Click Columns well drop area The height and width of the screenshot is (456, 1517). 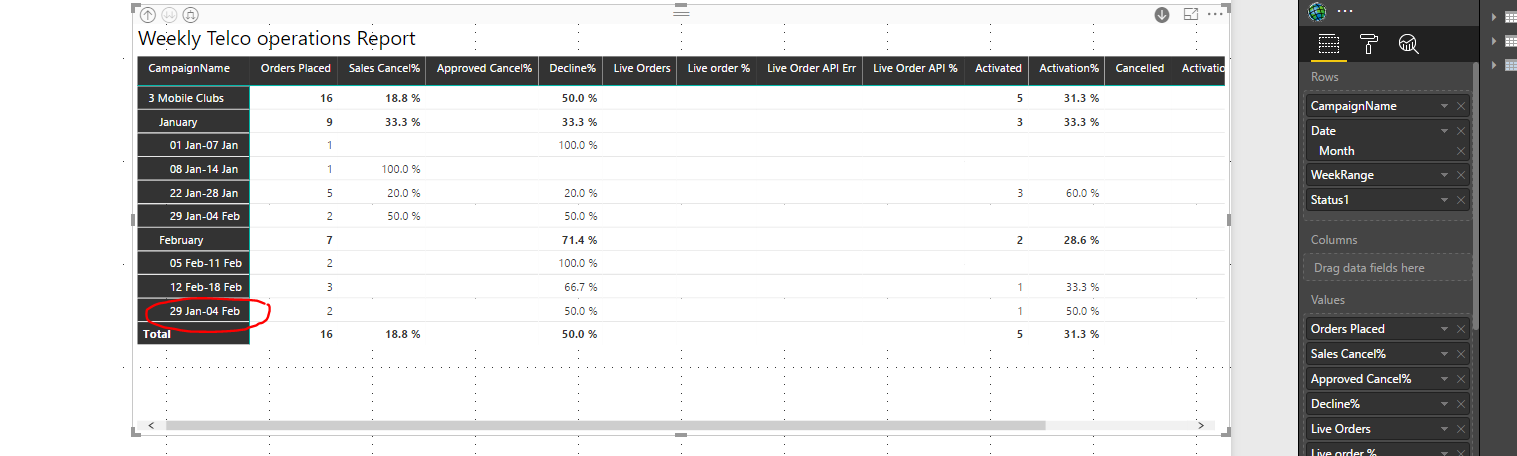click(1387, 268)
